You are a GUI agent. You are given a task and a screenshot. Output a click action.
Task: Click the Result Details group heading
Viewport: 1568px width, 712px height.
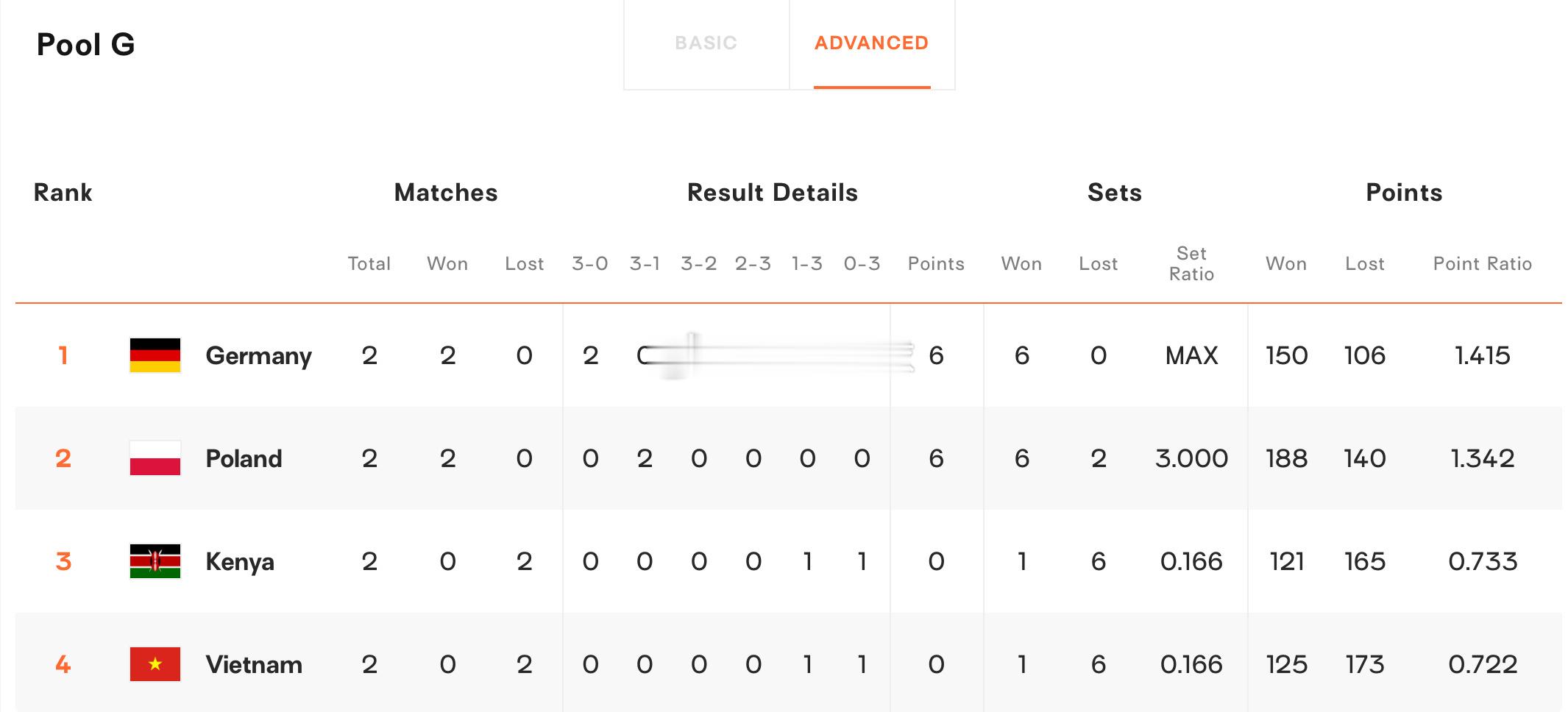(773, 193)
